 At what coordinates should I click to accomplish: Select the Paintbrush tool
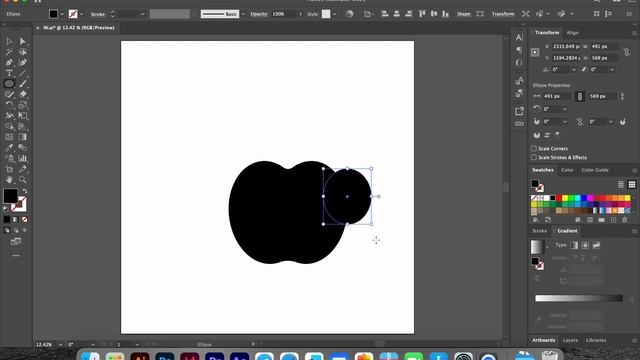point(23,84)
